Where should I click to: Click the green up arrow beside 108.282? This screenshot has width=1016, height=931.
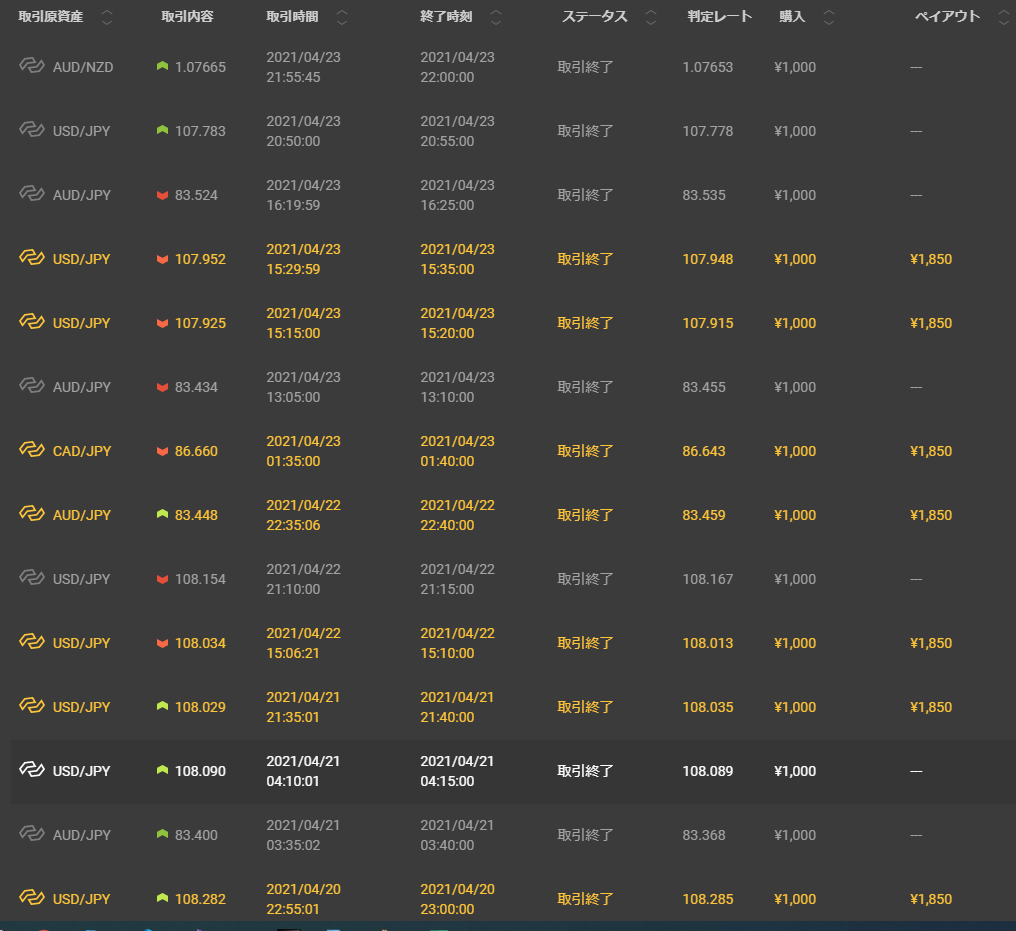(162, 898)
